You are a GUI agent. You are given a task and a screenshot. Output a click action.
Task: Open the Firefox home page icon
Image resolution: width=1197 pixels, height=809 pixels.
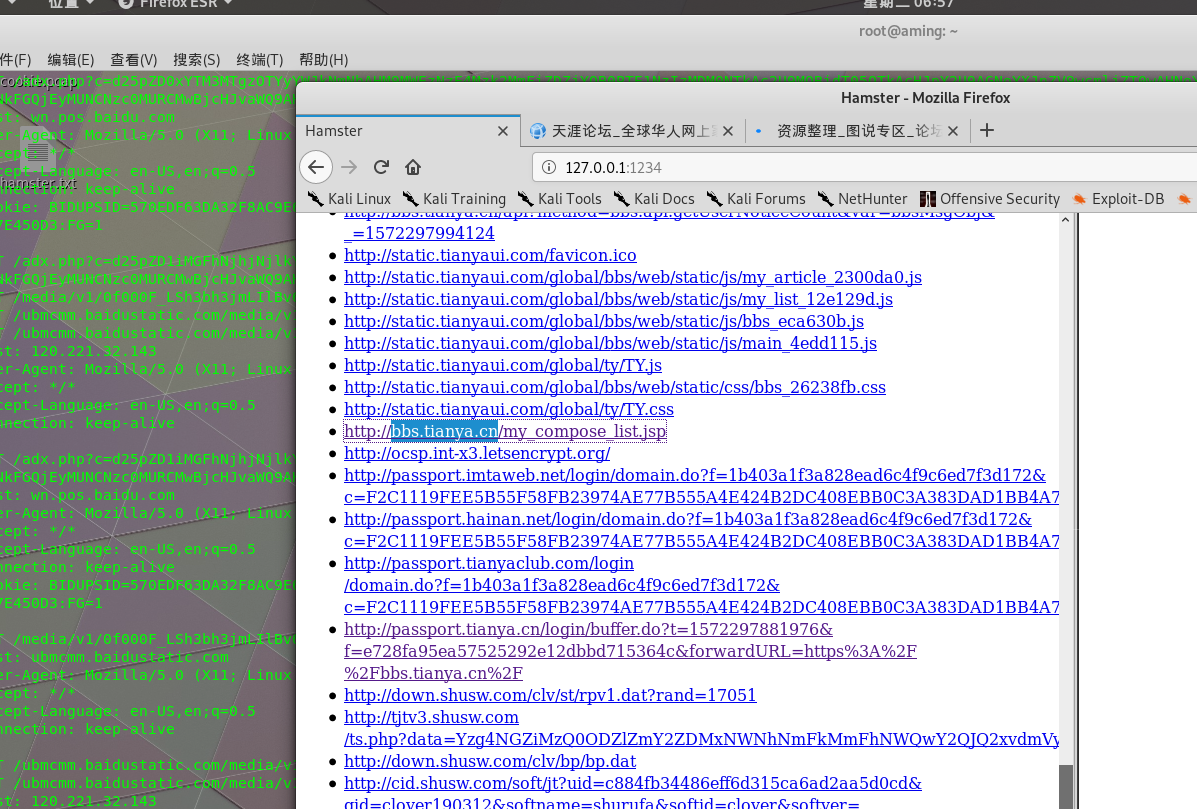coord(413,167)
